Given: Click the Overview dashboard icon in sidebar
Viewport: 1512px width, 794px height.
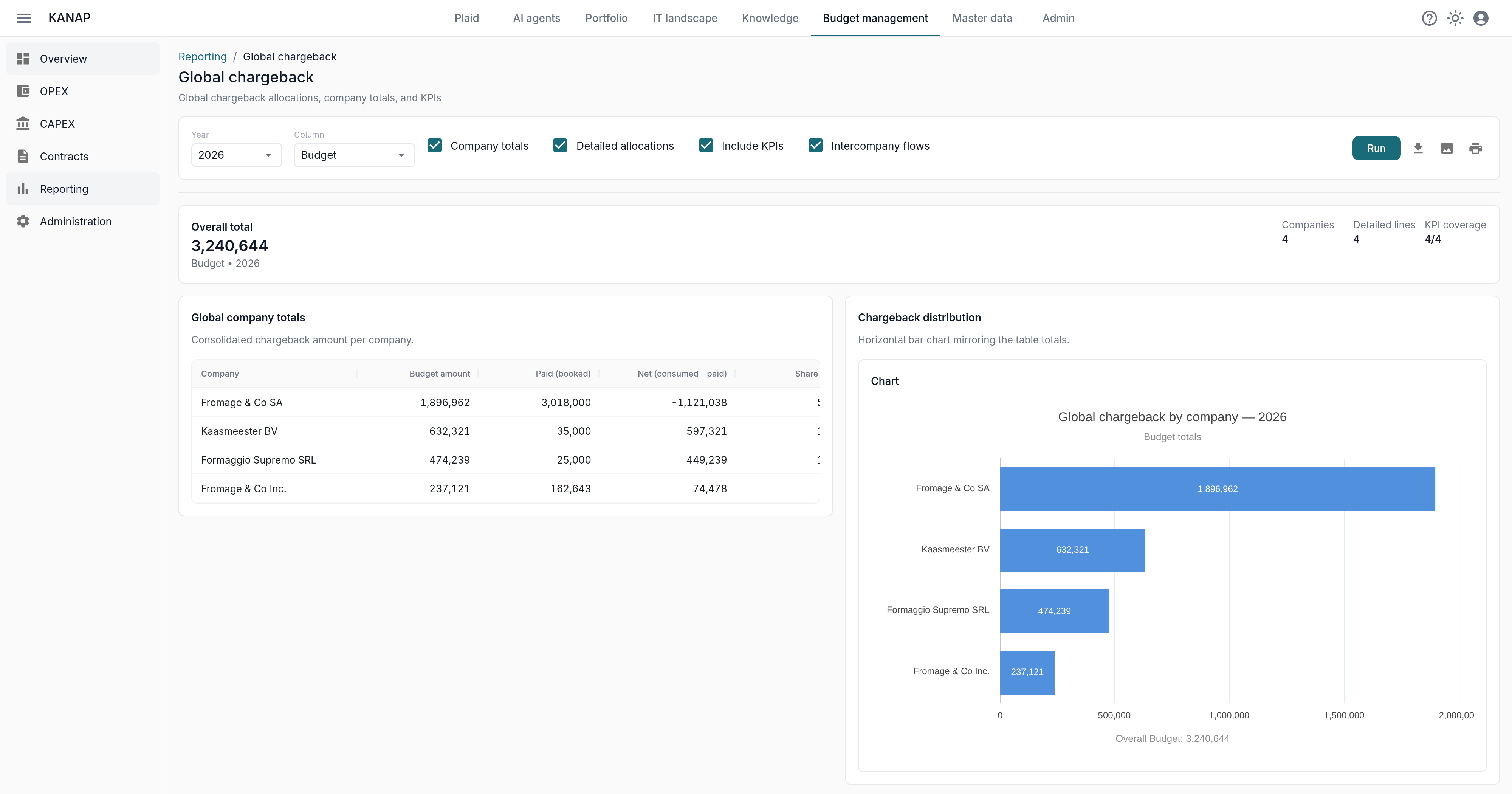Looking at the screenshot, I should (x=23, y=59).
